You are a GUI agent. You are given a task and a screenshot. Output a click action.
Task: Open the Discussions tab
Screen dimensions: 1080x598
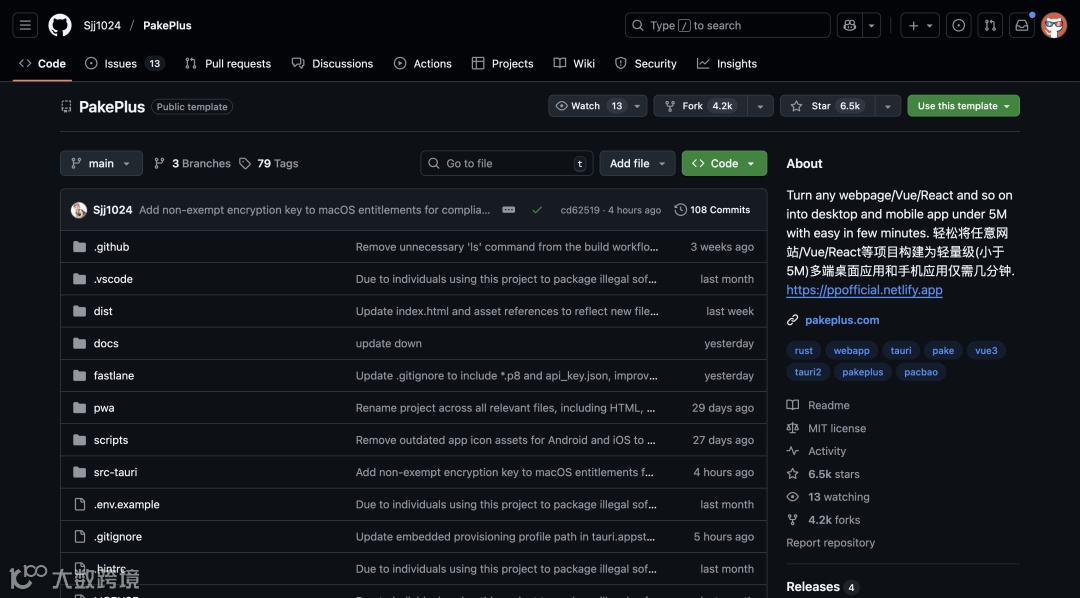(x=333, y=63)
